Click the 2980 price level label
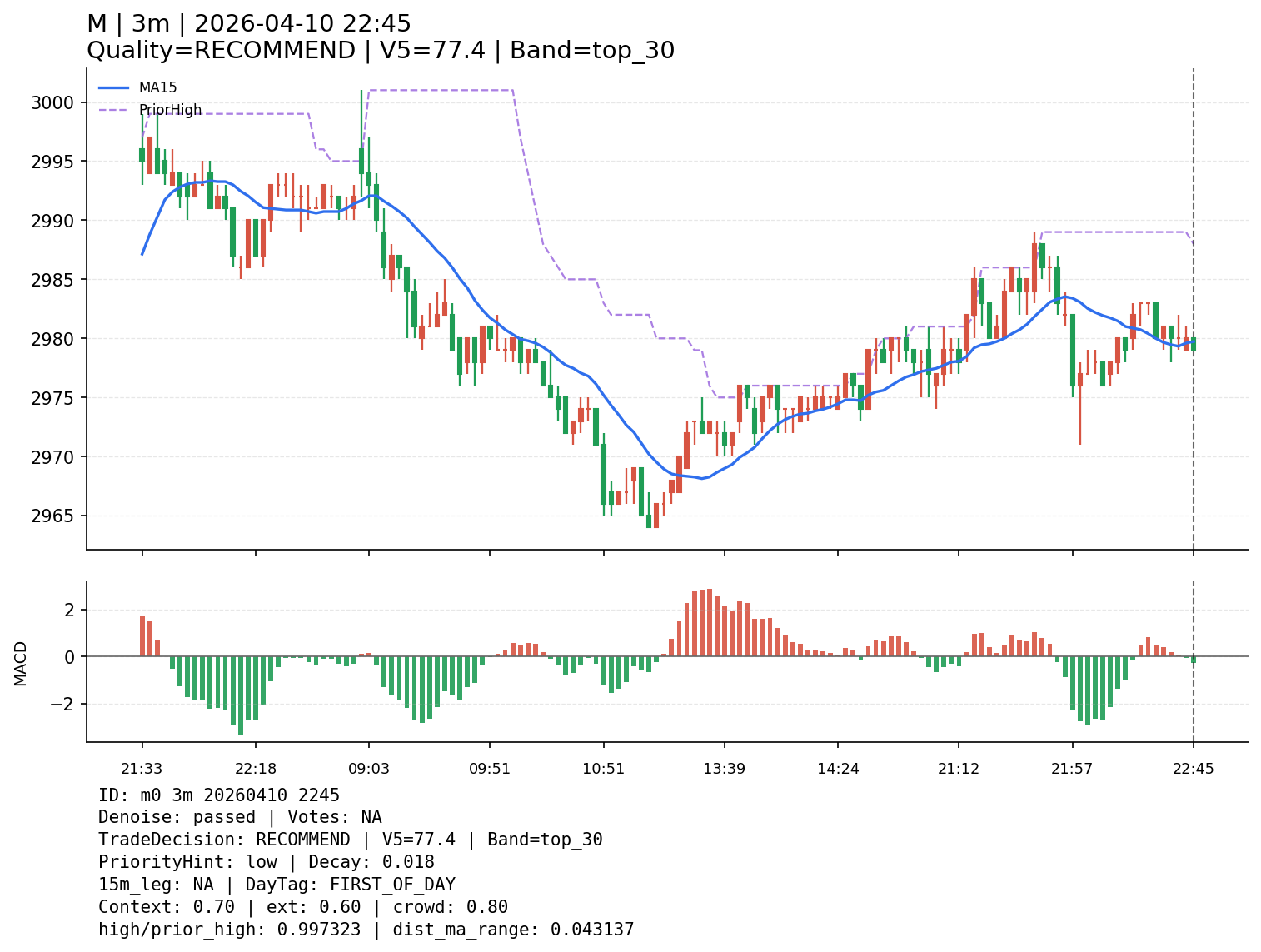Screen dimensions: 1261x952 coord(53,339)
